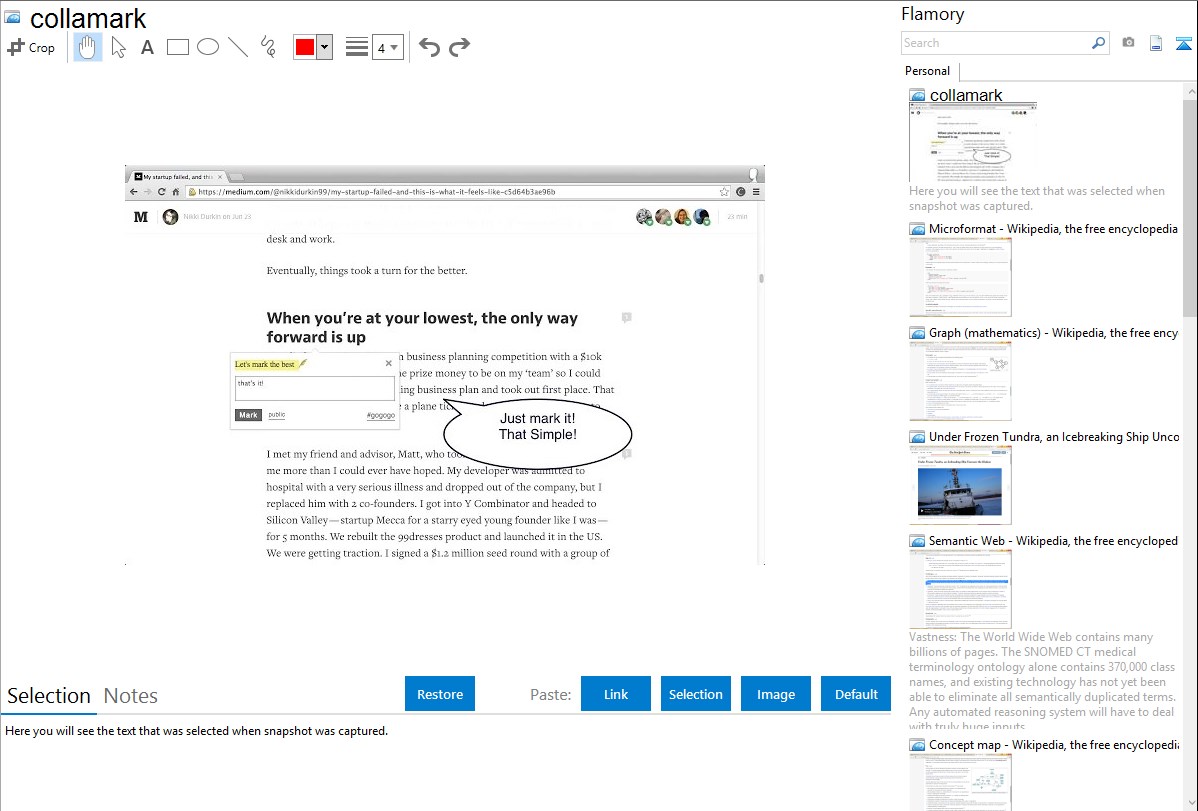Undo the last annotation
The height and width of the screenshot is (811, 1198).
(429, 47)
